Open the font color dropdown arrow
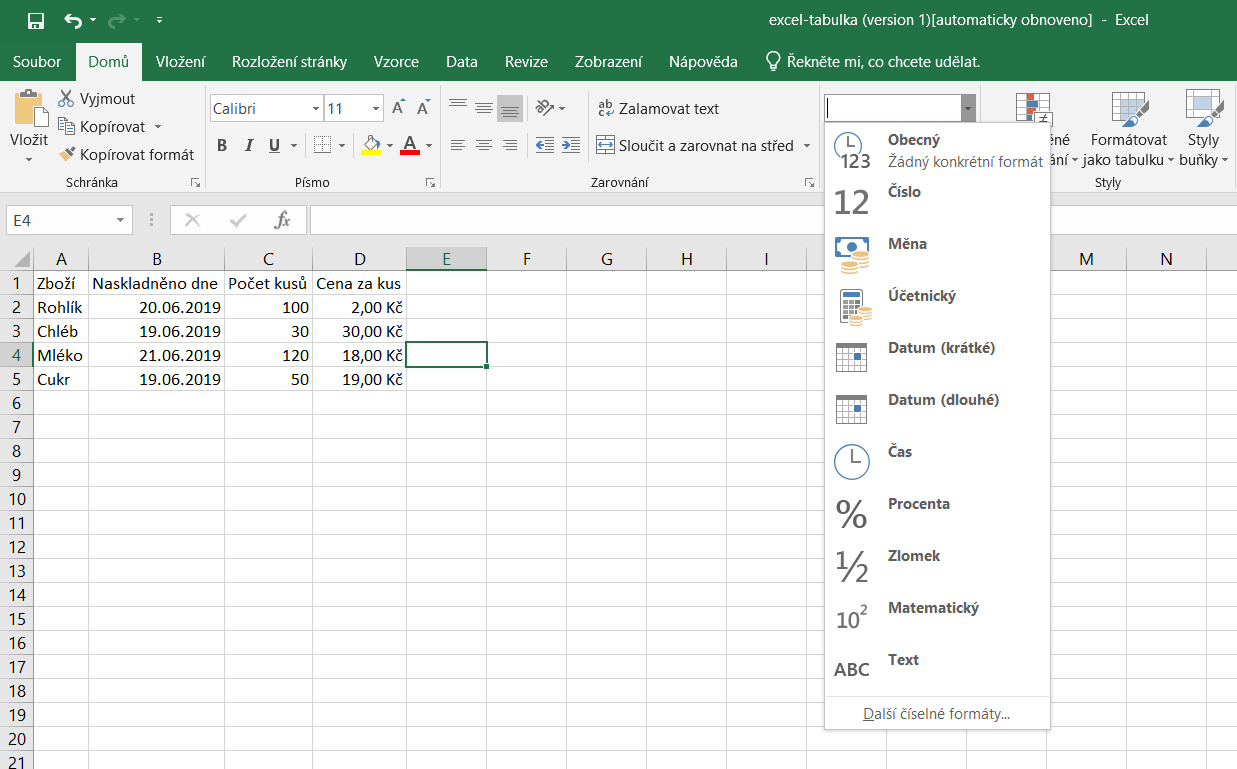1237x769 pixels. click(x=429, y=145)
